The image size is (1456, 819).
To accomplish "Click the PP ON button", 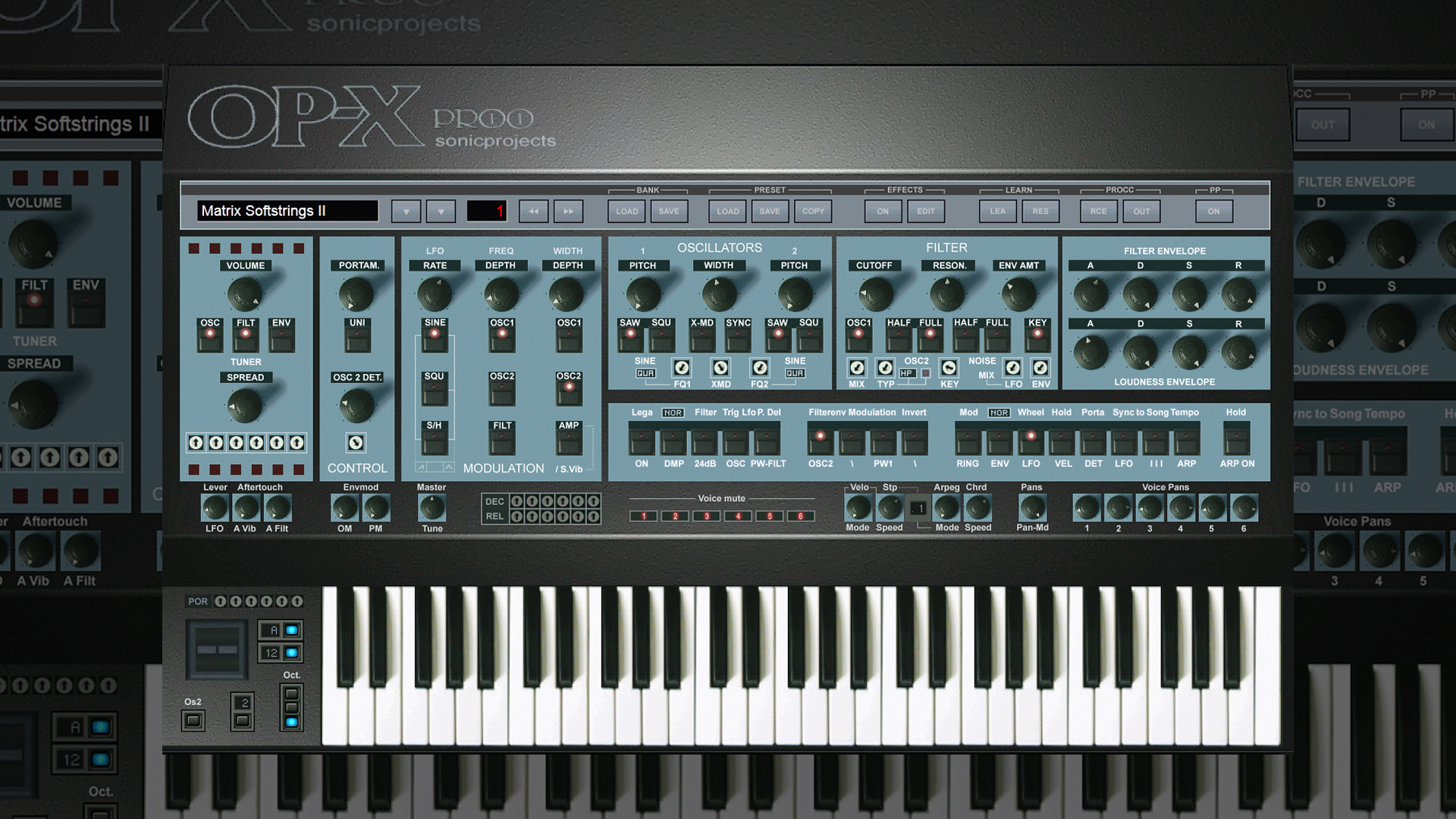I will [1214, 212].
